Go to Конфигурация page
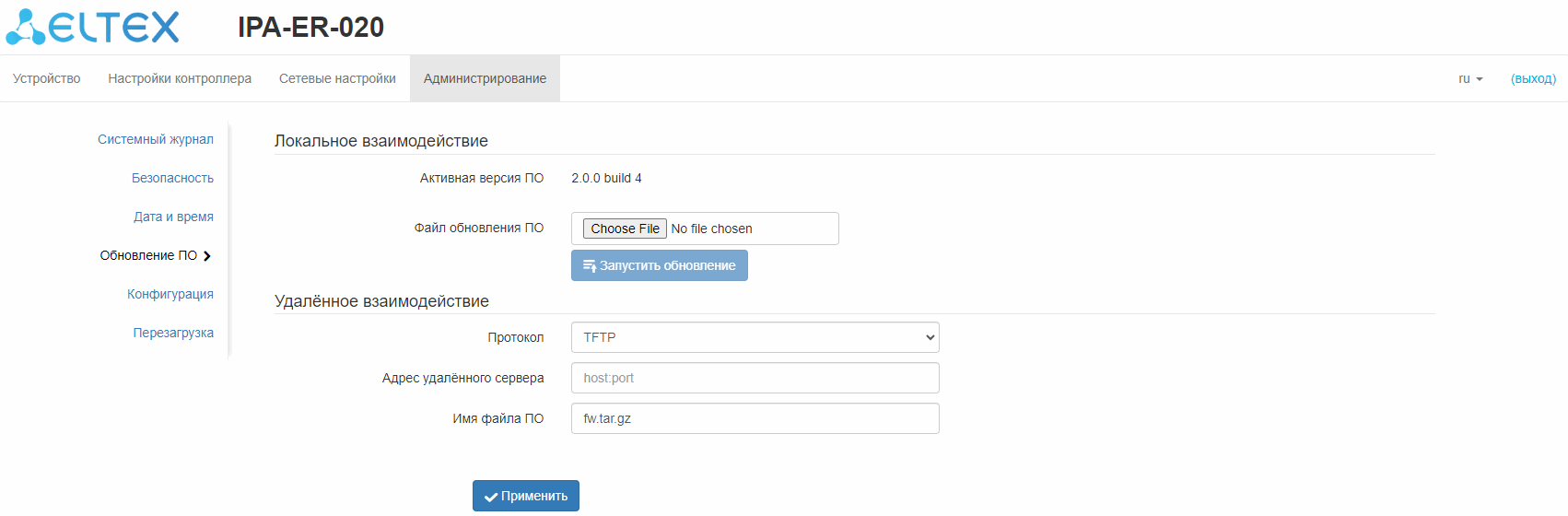Viewport: 1568px width, 516px height. (170, 295)
